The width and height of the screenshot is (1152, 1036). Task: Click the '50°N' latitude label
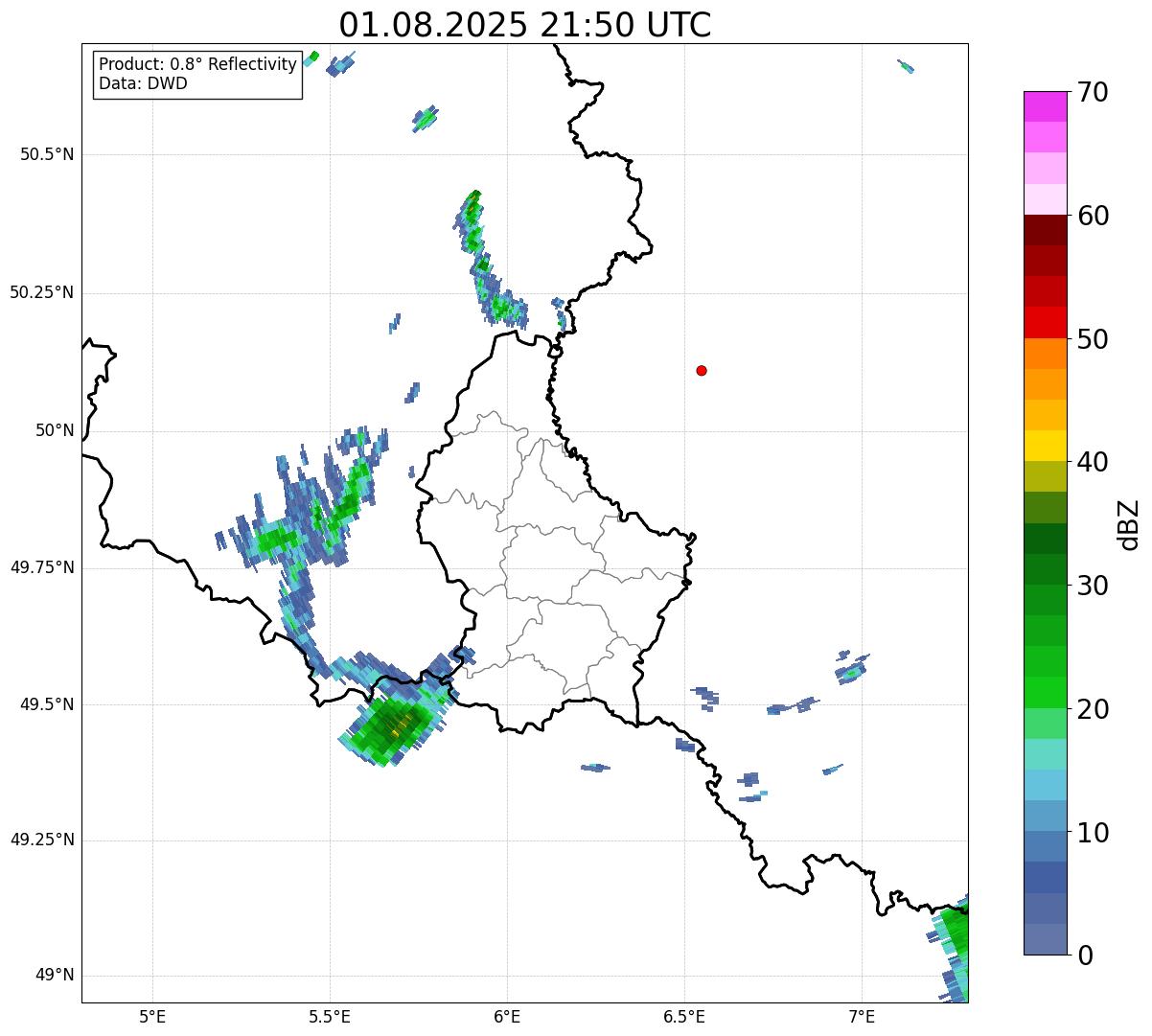(55, 430)
